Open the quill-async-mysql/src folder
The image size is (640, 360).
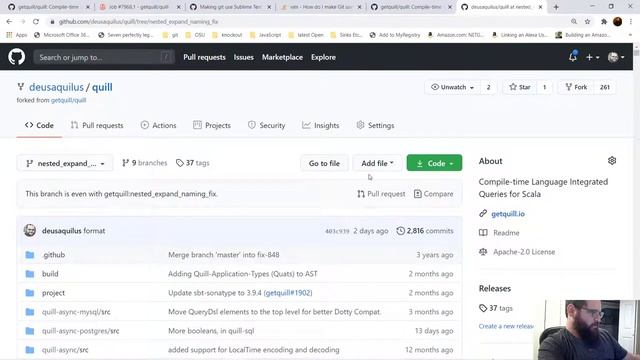76,312
